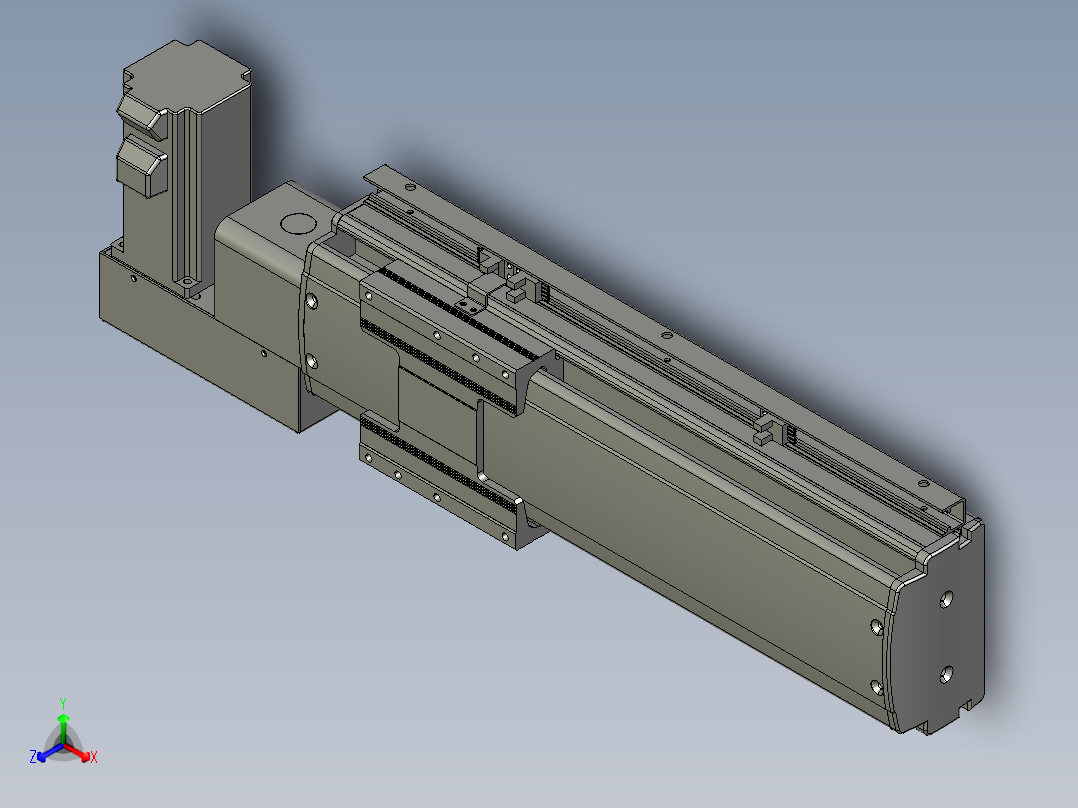
Task: Select the small two-screw bracket on the carriage top
Action: pos(469,305)
